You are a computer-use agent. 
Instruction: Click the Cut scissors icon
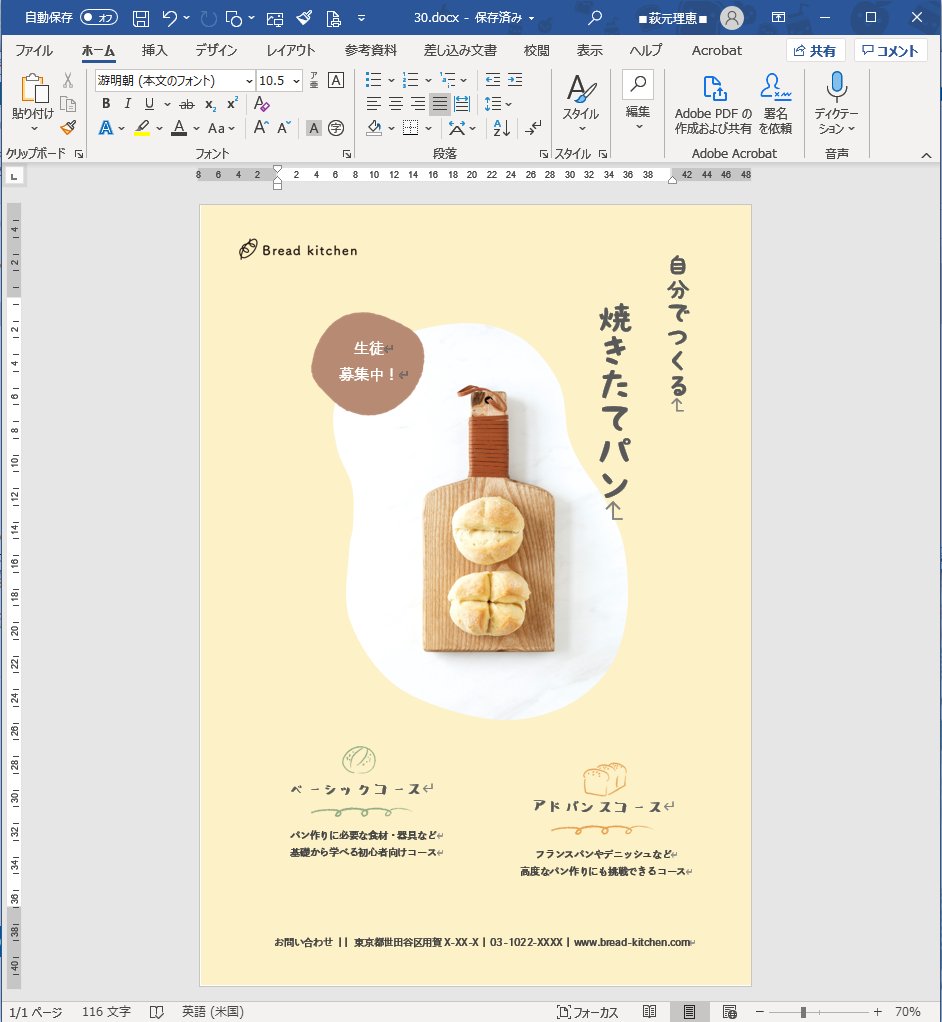[x=68, y=80]
